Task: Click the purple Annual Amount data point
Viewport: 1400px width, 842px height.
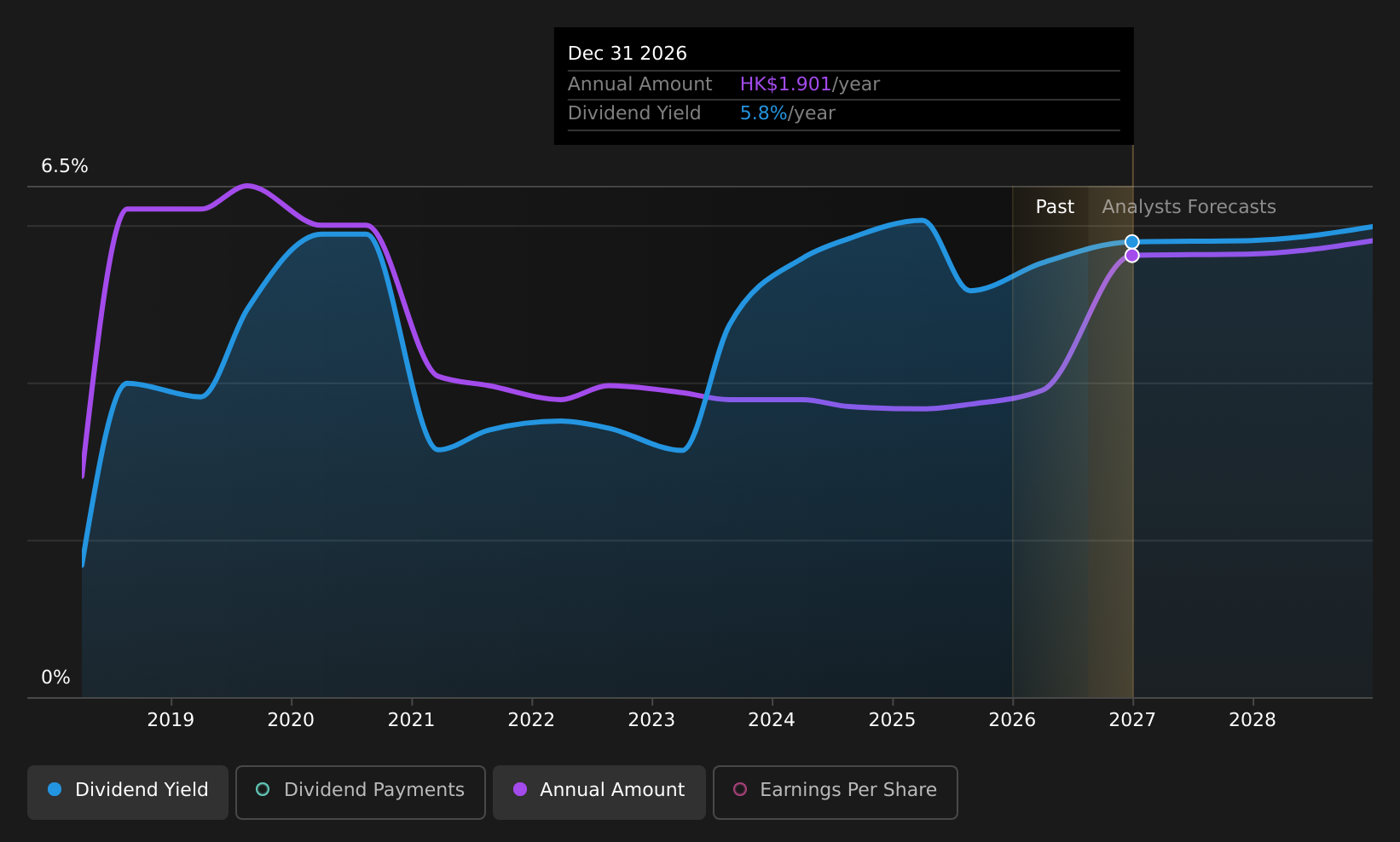Action: coord(1131,256)
